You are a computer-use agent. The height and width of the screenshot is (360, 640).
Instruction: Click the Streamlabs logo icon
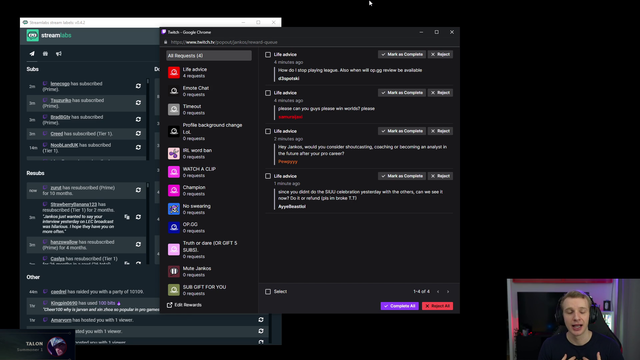(33, 36)
